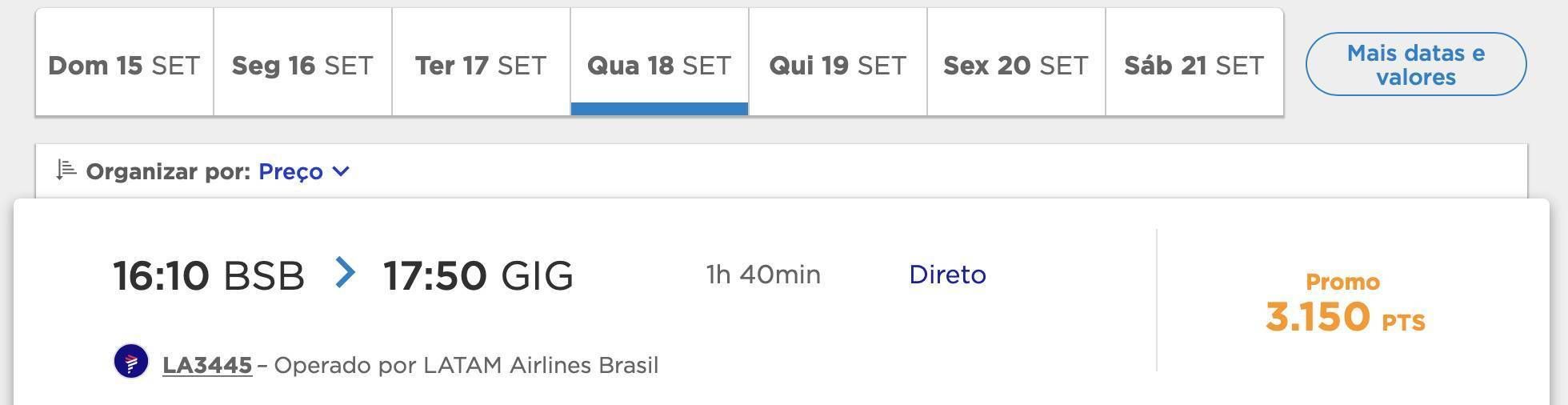Select the Promo 3.150 PTS fare
The height and width of the screenshot is (405, 1568).
coord(1345,304)
